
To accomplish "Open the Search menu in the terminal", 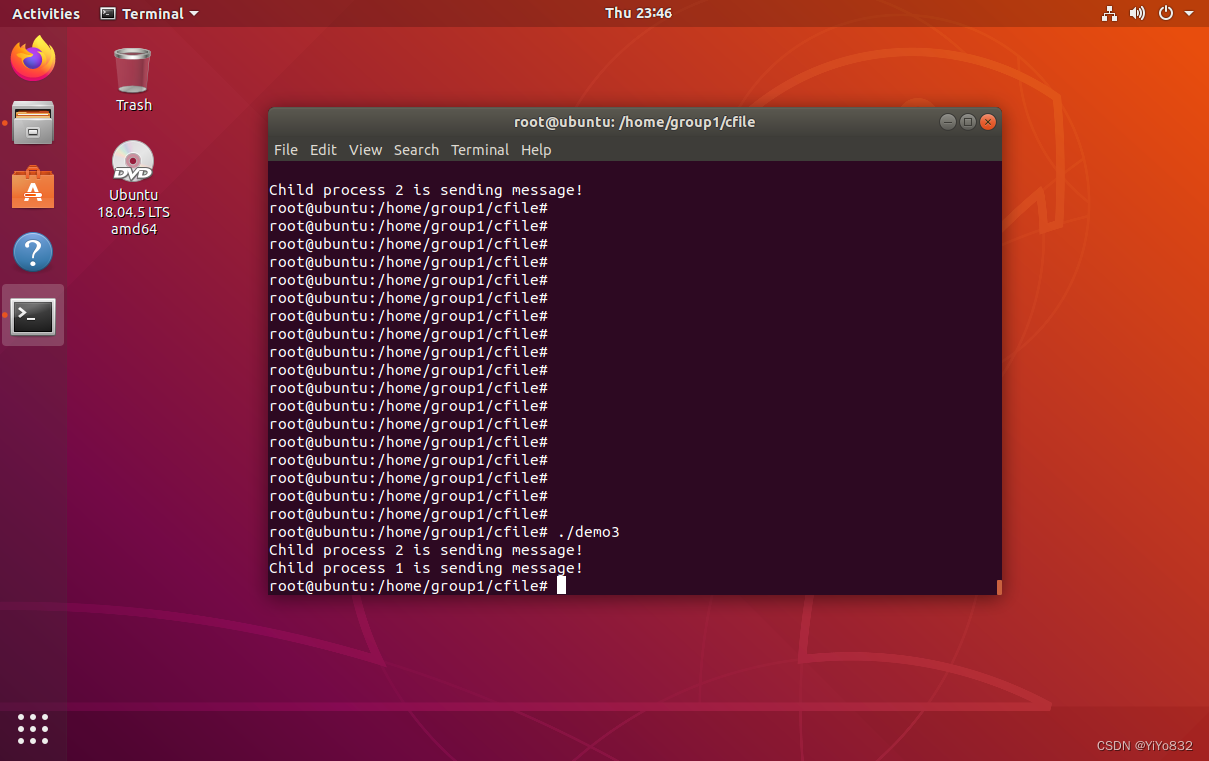I will coord(416,150).
